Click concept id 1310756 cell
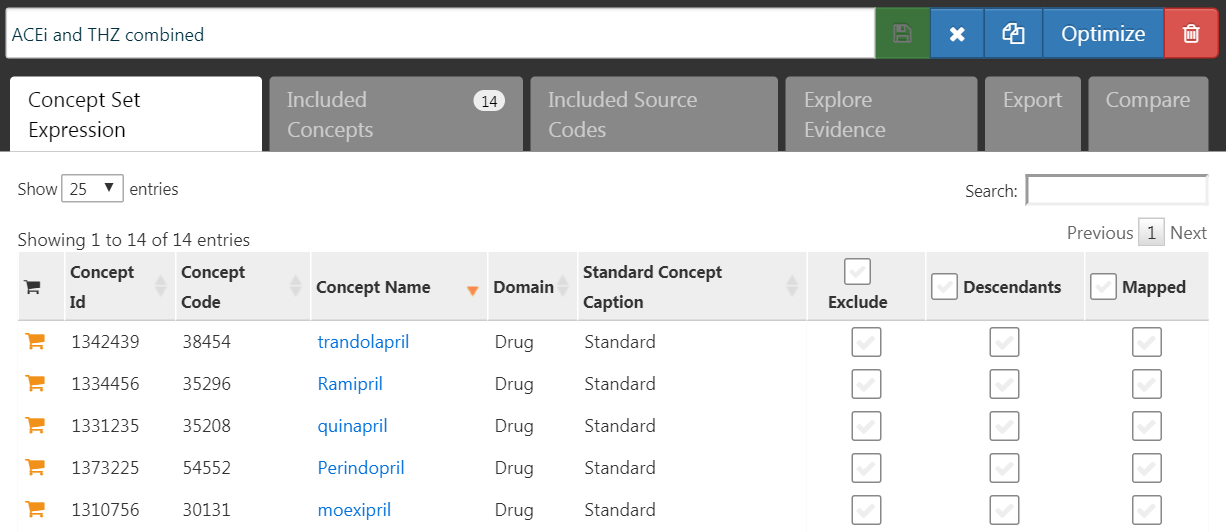1226x532 pixels. click(105, 510)
